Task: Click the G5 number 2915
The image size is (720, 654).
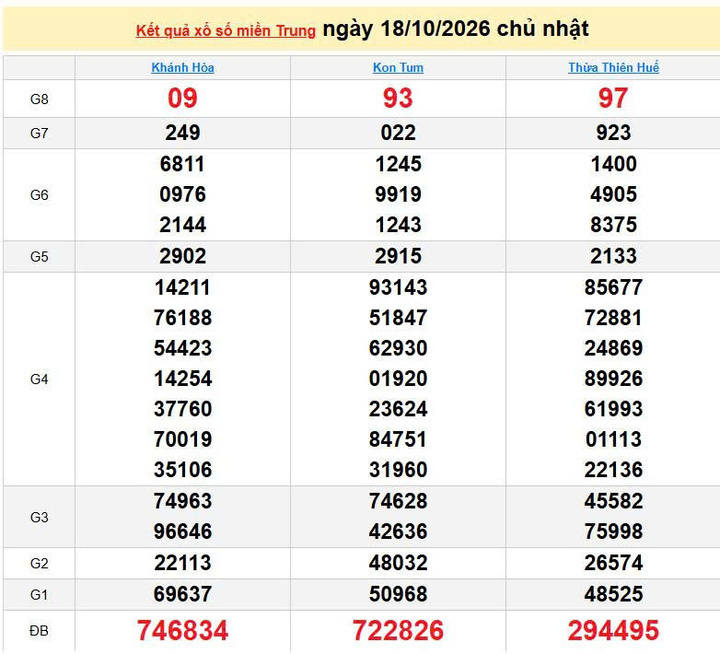Action: 398,256
